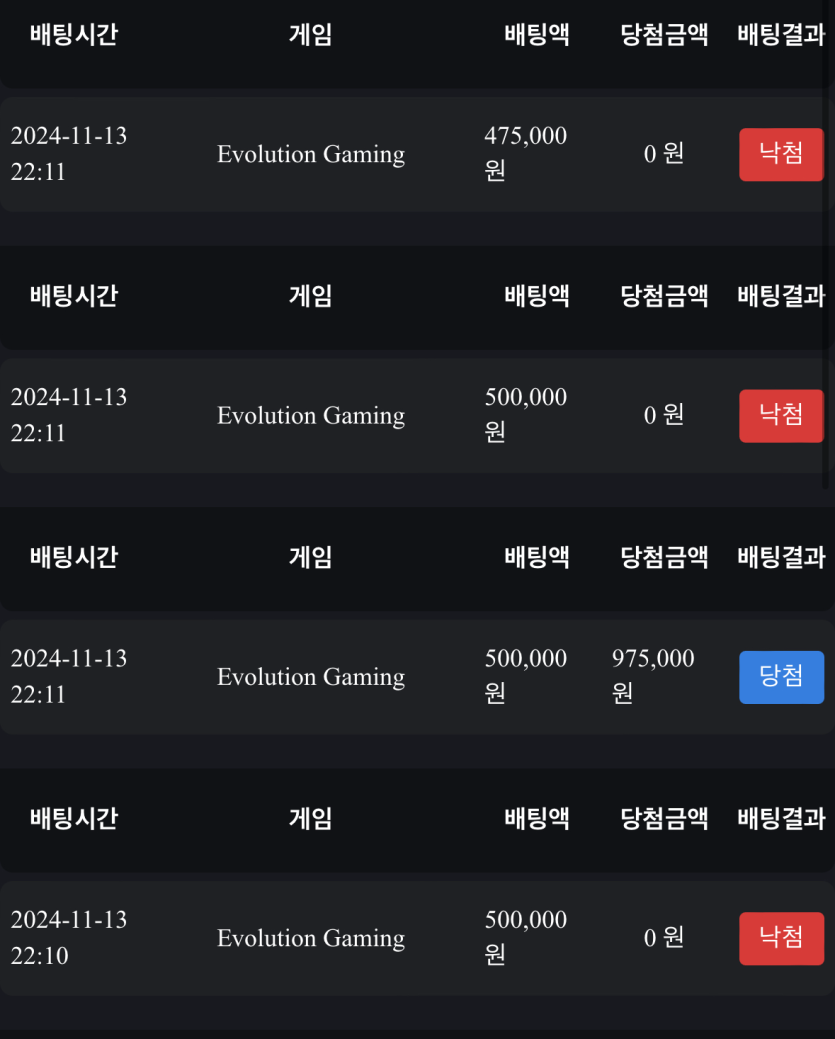Click 배팅시간 header above the 475,000원 entry

(x=74, y=35)
